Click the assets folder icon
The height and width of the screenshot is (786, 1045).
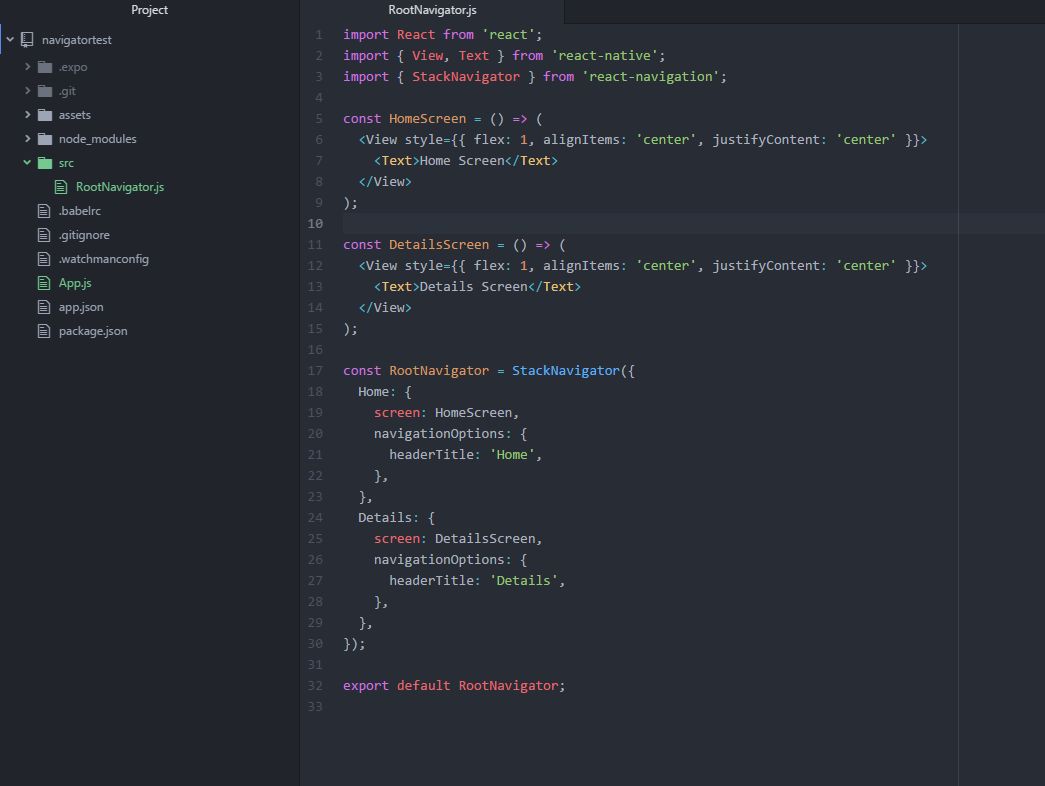pyautogui.click(x=45, y=115)
